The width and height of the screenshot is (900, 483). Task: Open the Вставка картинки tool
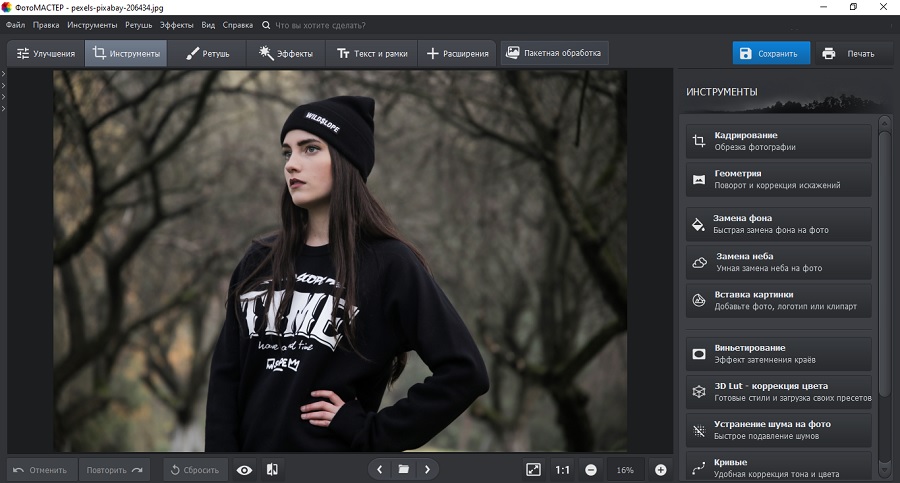click(778, 300)
